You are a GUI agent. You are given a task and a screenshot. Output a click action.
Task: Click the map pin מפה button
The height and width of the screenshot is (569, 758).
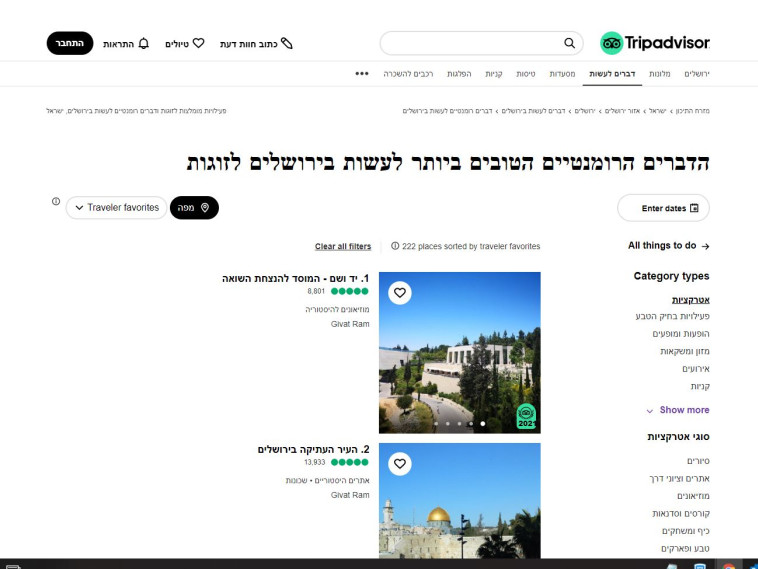pos(194,207)
